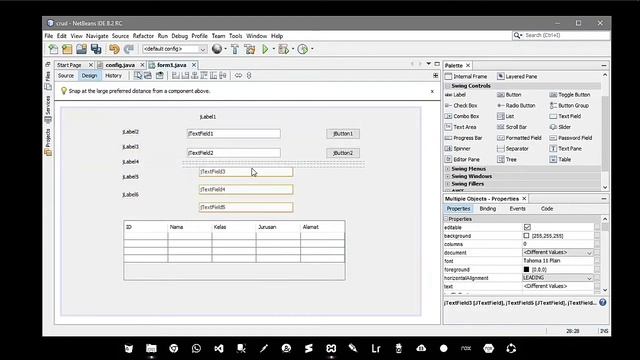The image size is (640, 360).
Task: Pick the Slider component from the Palette
Action: 560,127
